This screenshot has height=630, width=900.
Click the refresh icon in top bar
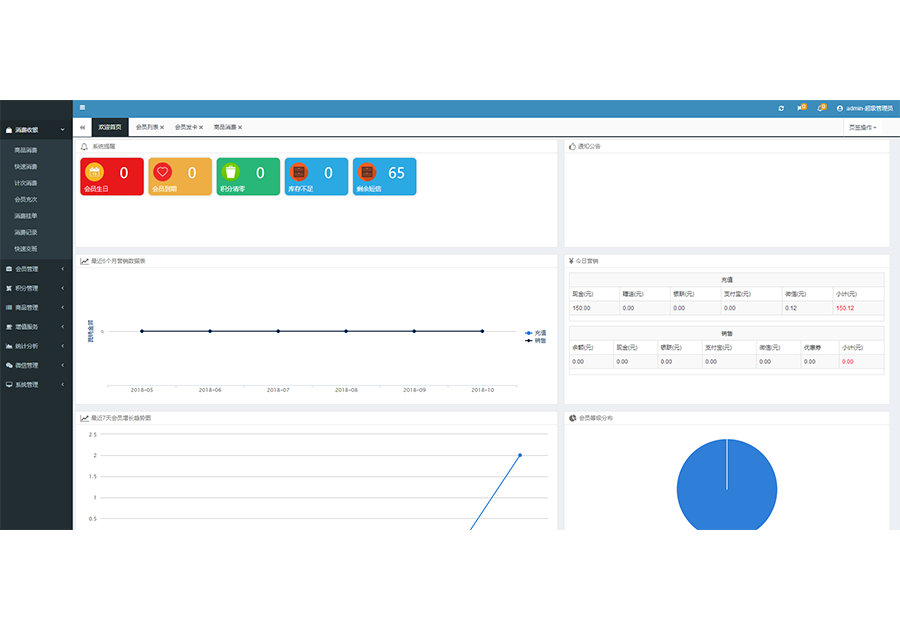point(781,108)
